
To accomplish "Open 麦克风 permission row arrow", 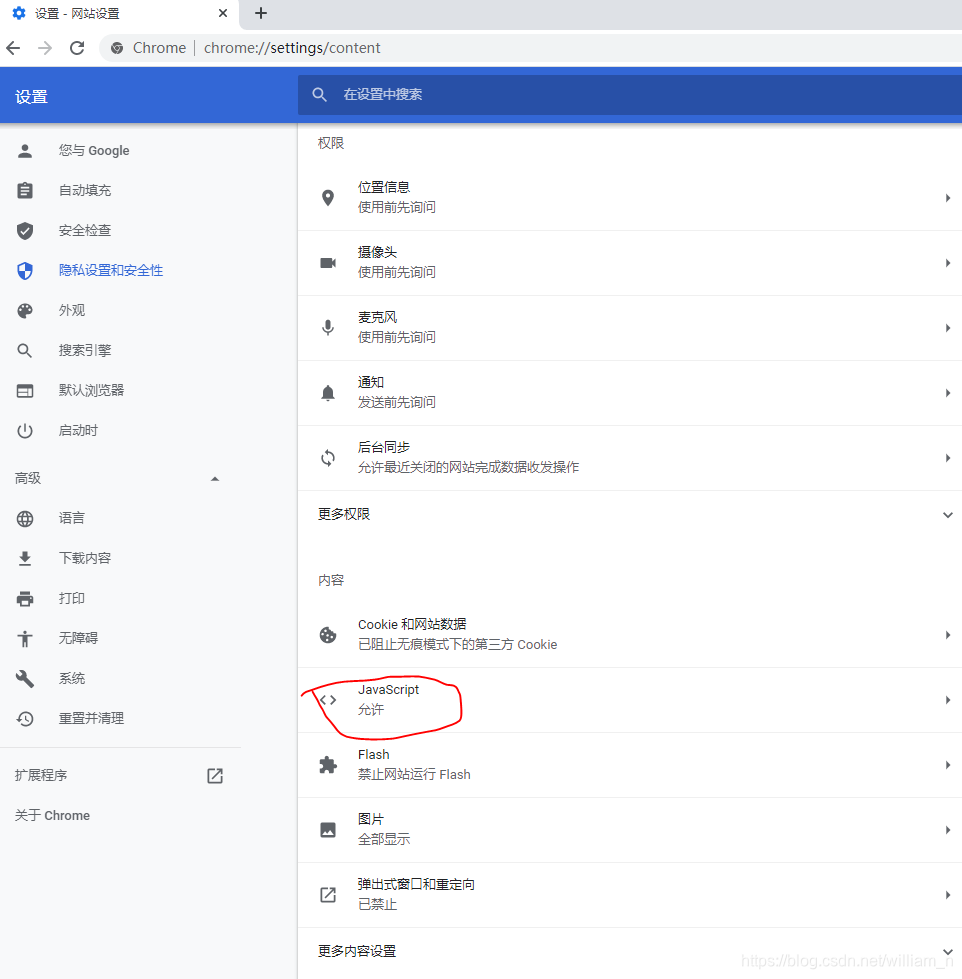I will (x=948, y=328).
